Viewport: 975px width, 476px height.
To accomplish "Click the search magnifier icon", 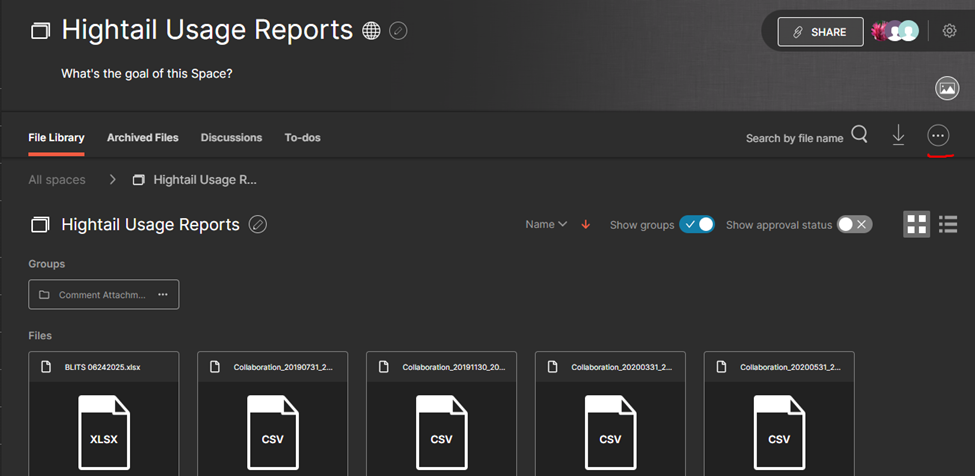I will click(859, 134).
